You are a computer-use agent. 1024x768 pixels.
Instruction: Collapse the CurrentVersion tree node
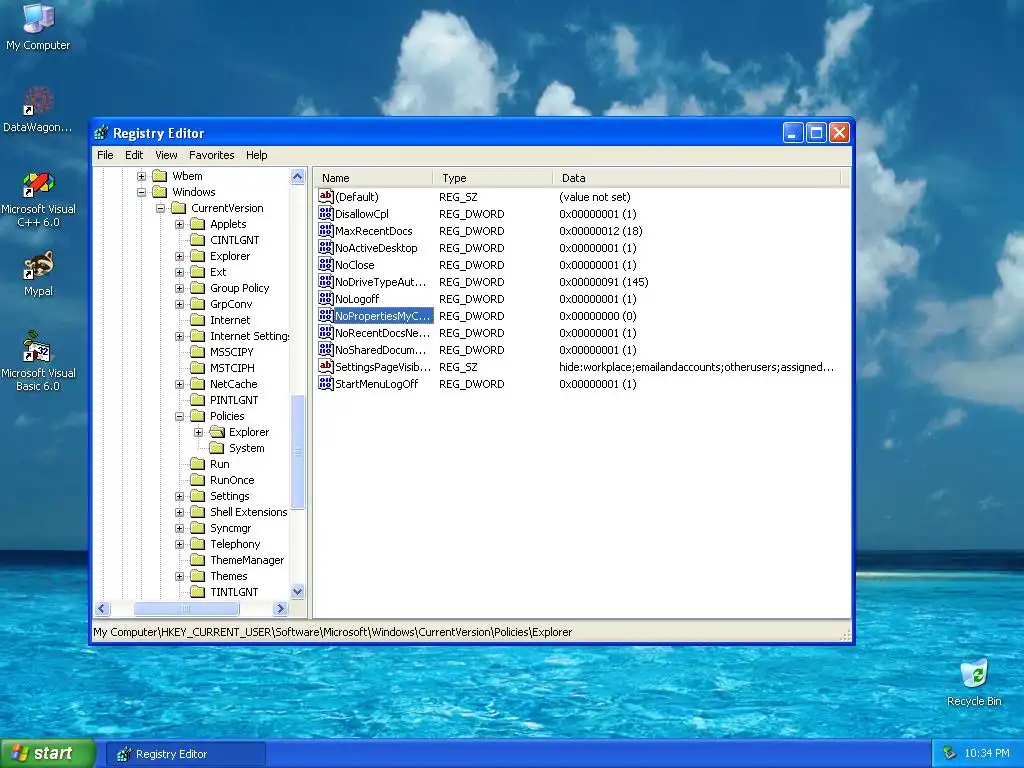161,208
